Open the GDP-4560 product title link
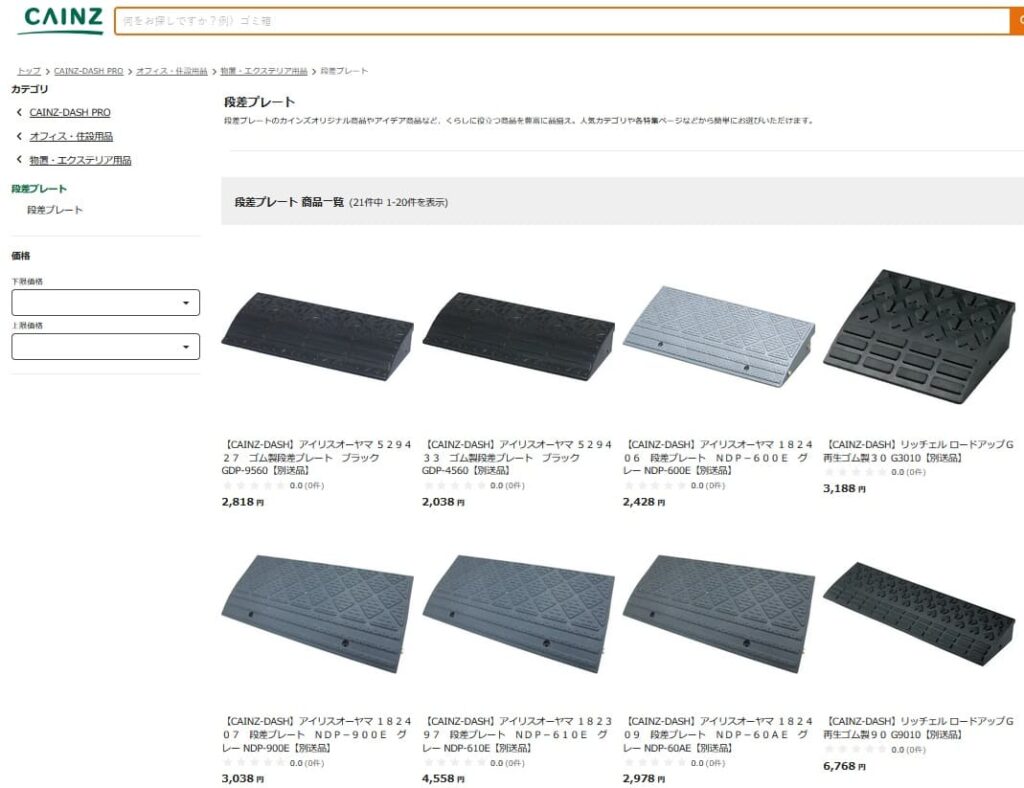Viewport: 1024px width, 788px height. point(517,457)
